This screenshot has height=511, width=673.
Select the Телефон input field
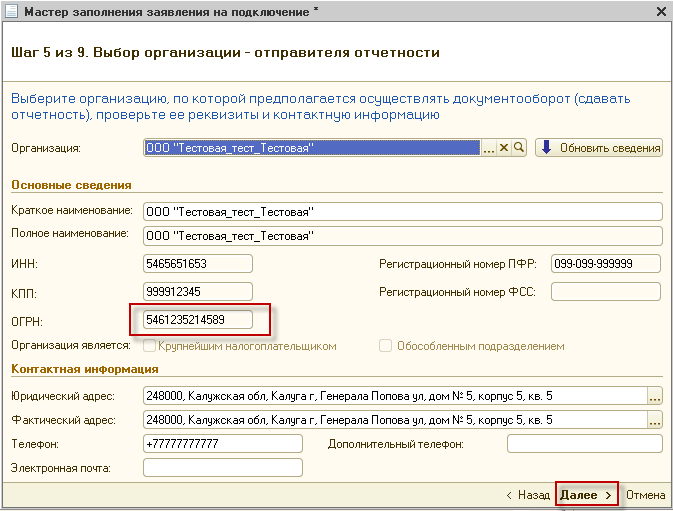pyautogui.click(x=222, y=443)
